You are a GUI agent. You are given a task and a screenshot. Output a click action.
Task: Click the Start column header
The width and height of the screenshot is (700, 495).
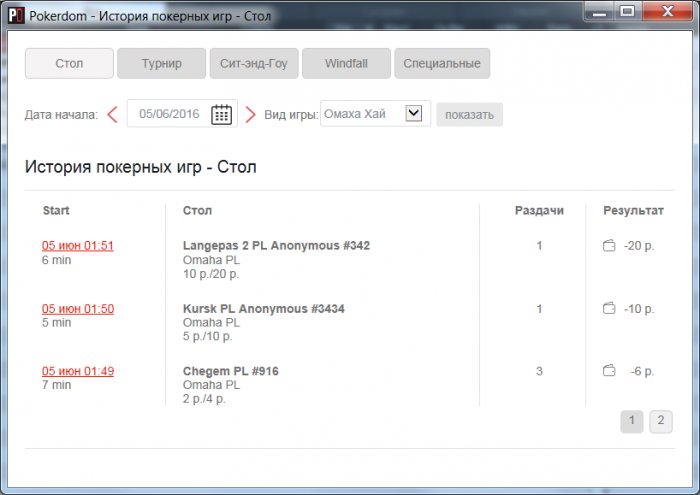(x=56, y=210)
